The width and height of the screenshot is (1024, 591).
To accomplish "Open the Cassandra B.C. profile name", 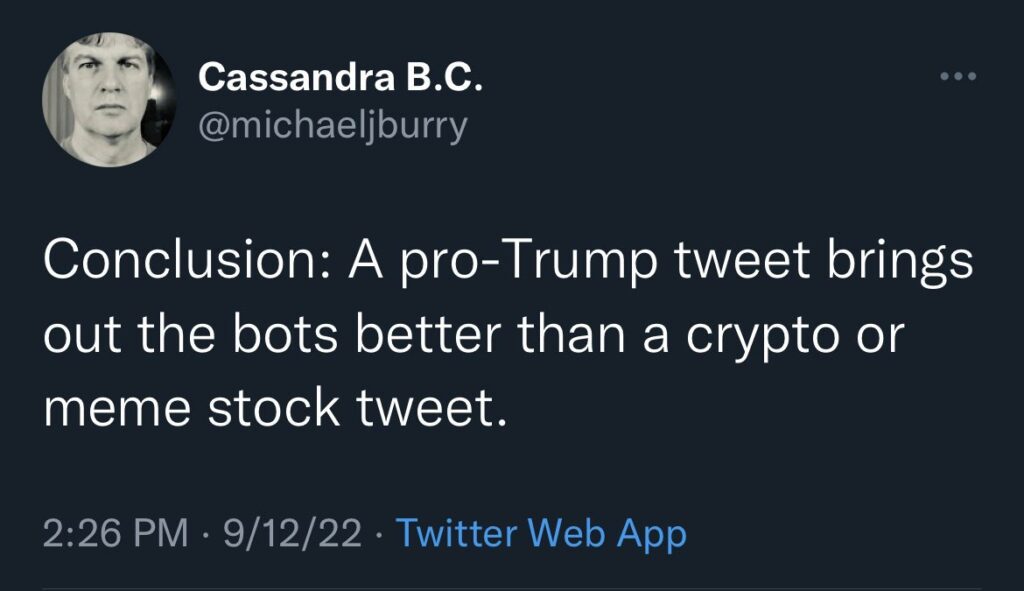I will point(341,78).
